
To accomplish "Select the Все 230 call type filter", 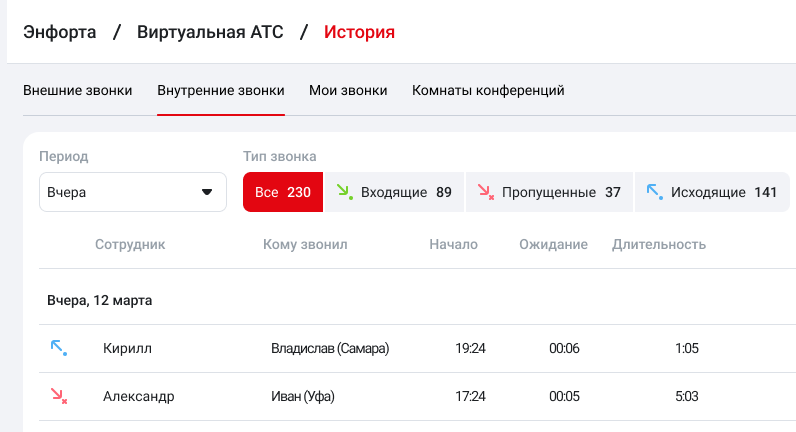I will coord(283,192).
